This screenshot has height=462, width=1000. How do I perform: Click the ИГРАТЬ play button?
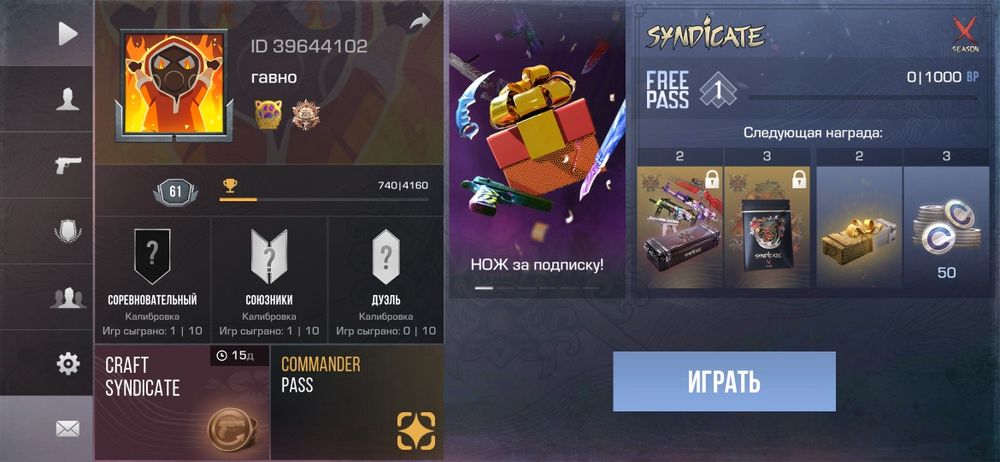(x=724, y=381)
